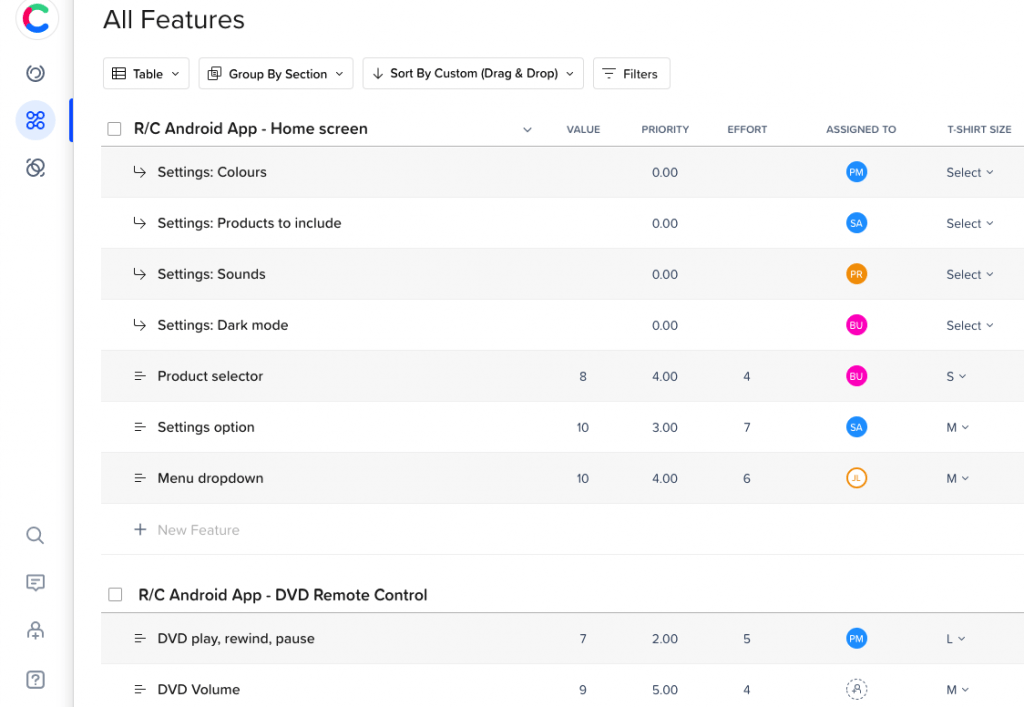Click JL avatar on Menu dropdown row
Viewport: 1024px width, 707px height.
[x=856, y=478]
